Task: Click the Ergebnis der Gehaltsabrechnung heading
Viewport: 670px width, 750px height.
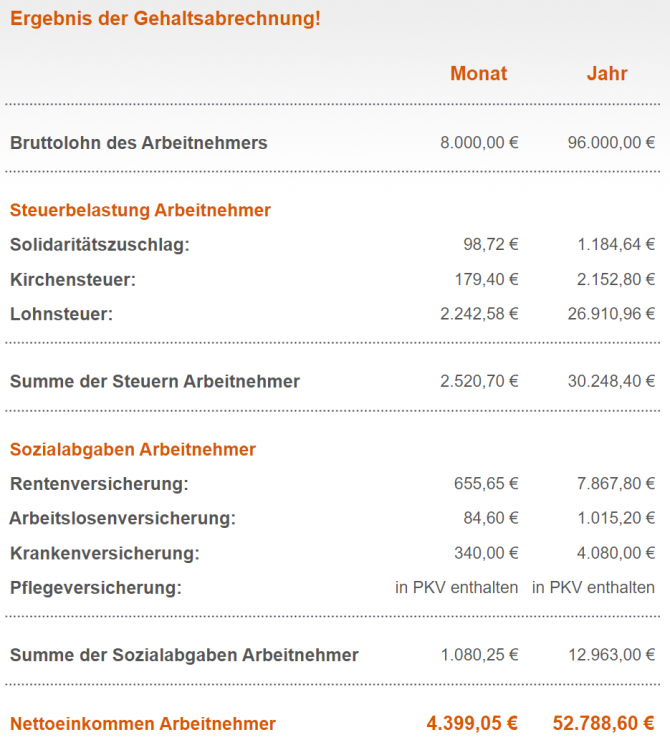Action: 165,19
